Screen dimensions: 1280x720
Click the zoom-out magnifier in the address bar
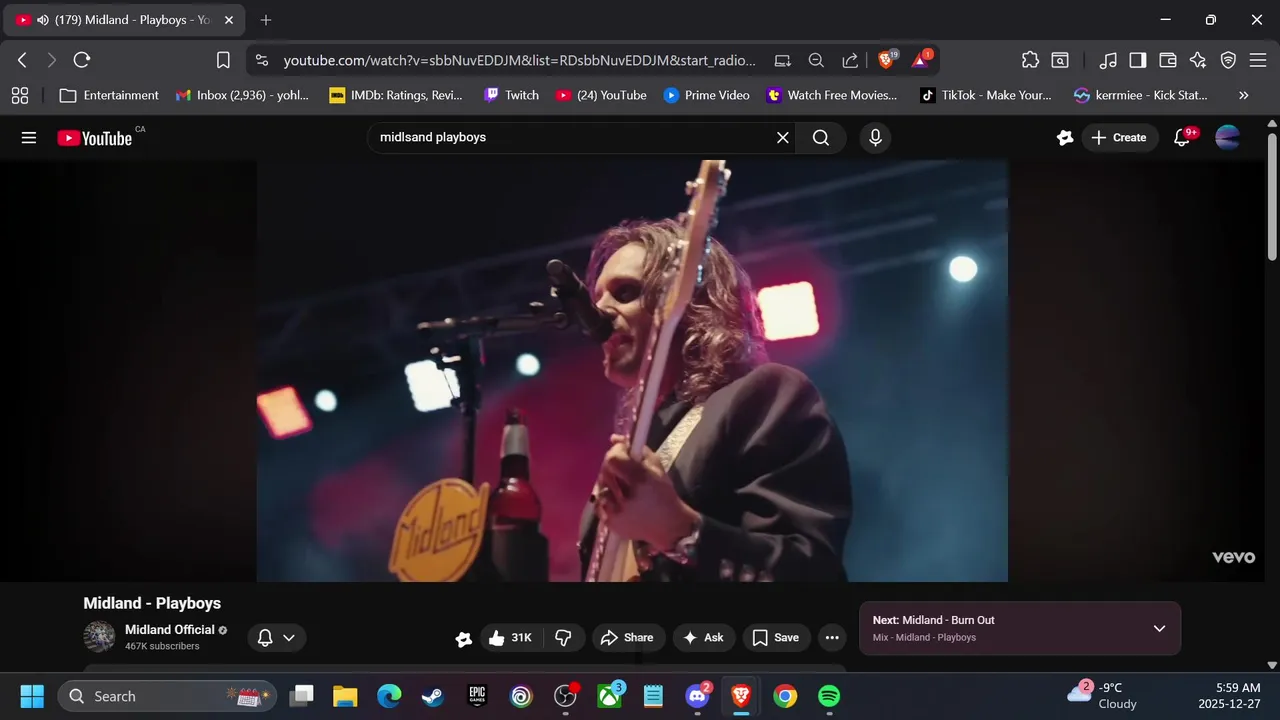(816, 60)
